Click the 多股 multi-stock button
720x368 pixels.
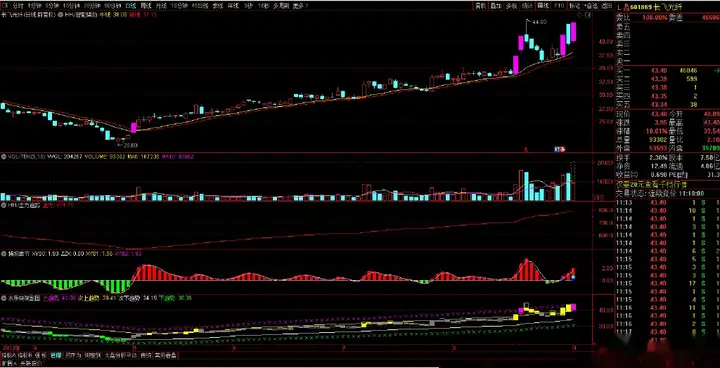[x=511, y=6]
